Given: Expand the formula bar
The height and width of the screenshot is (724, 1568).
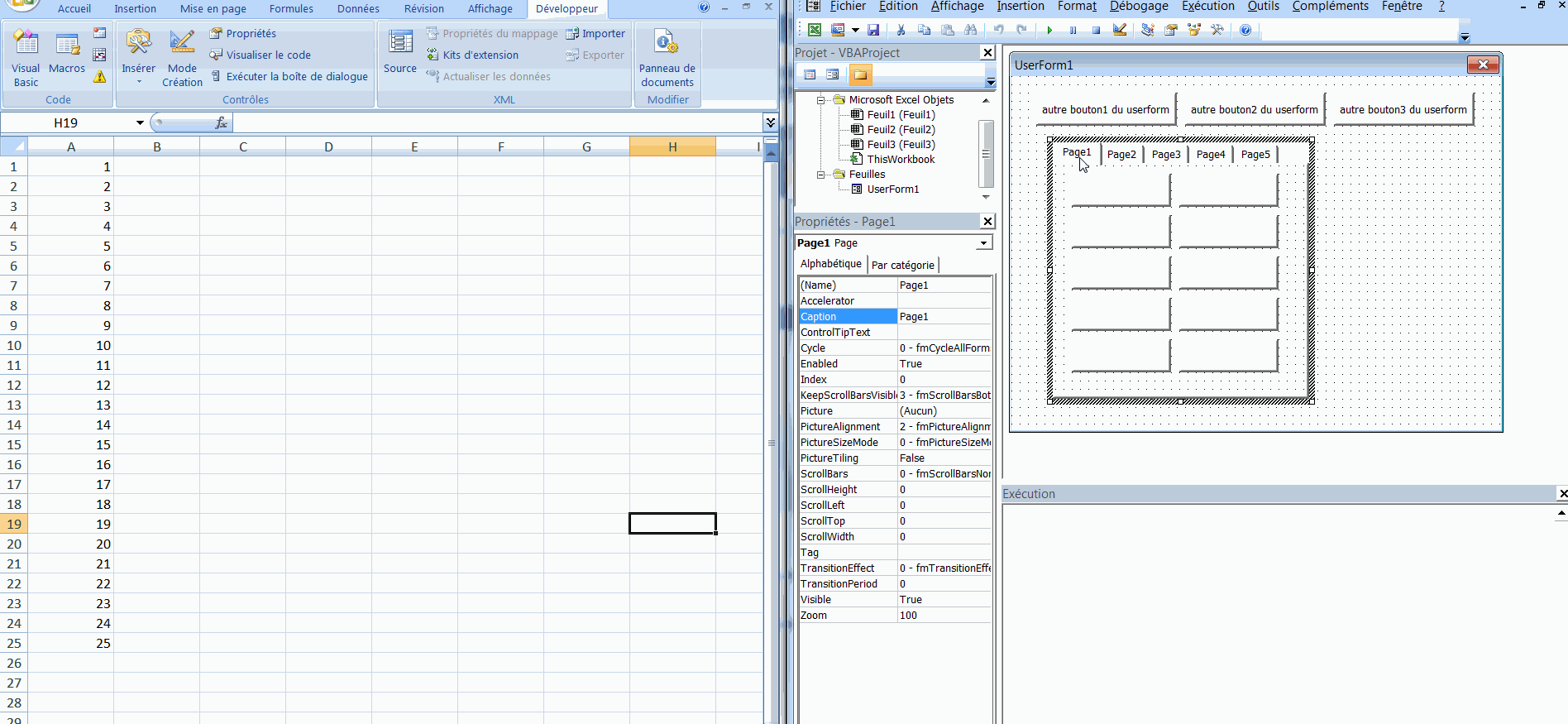Looking at the screenshot, I should pyautogui.click(x=770, y=122).
